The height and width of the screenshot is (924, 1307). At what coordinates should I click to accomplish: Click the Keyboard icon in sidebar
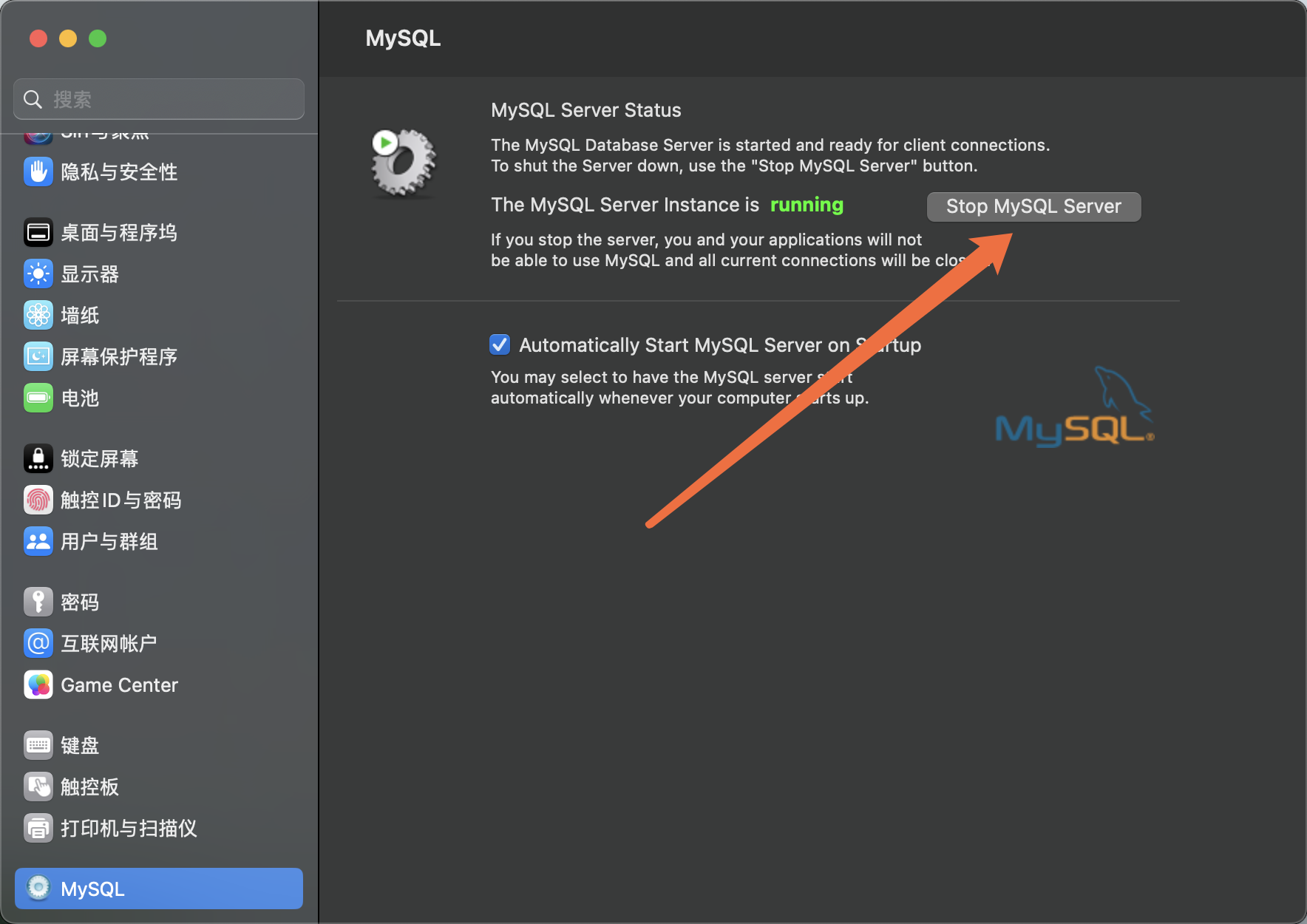click(x=38, y=746)
